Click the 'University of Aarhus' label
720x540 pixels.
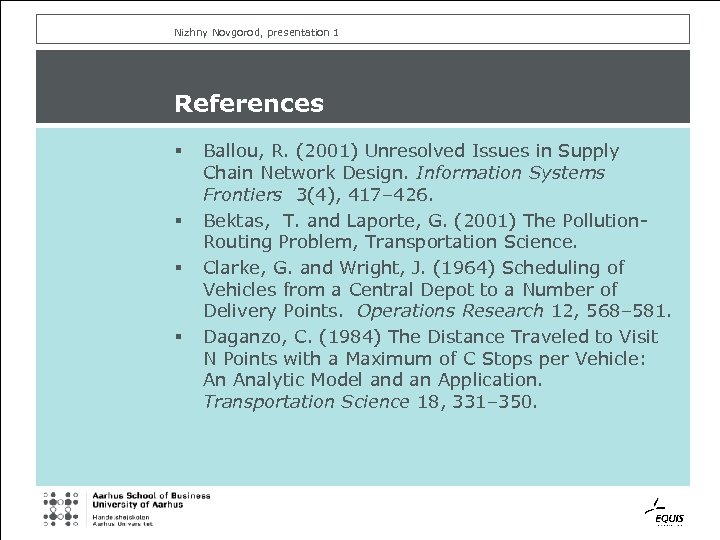pos(138,505)
